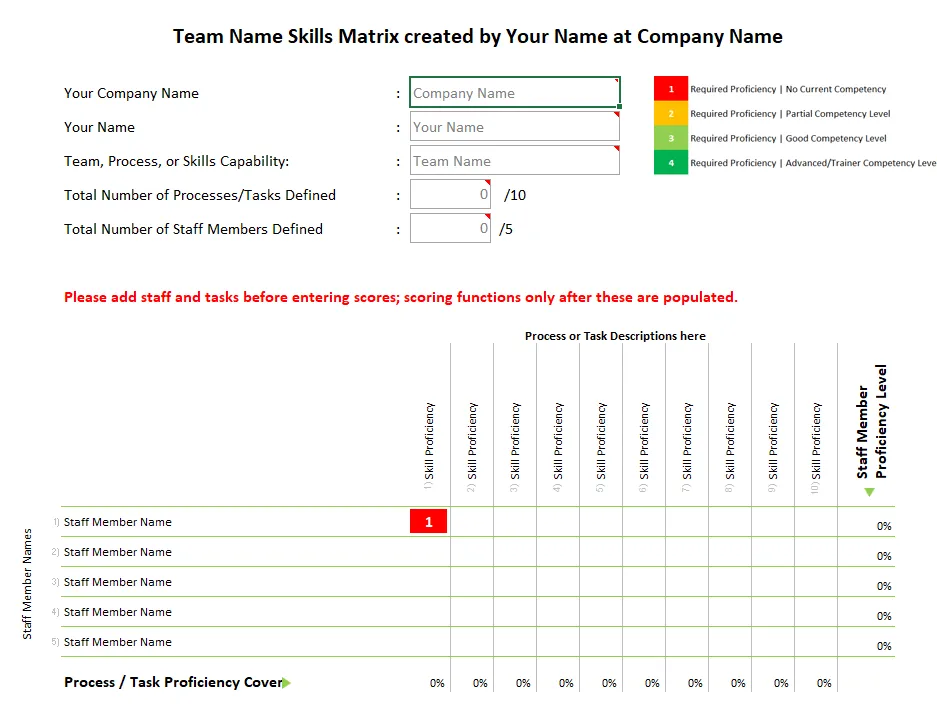Viewport: 937px width, 716px height.
Task: Select the processes count cell beside /10
Action: (x=450, y=194)
